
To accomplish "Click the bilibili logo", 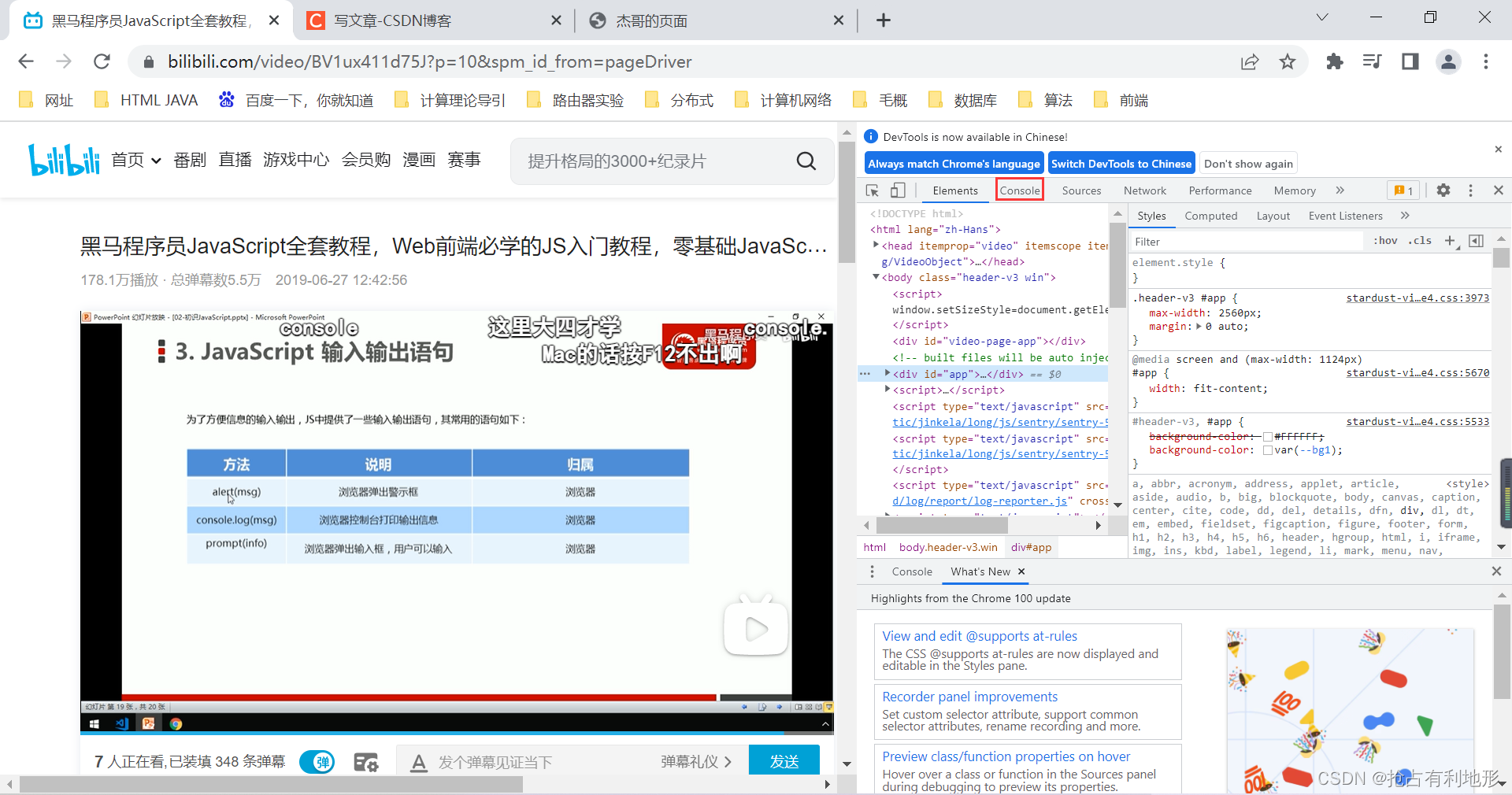I will tap(64, 160).
